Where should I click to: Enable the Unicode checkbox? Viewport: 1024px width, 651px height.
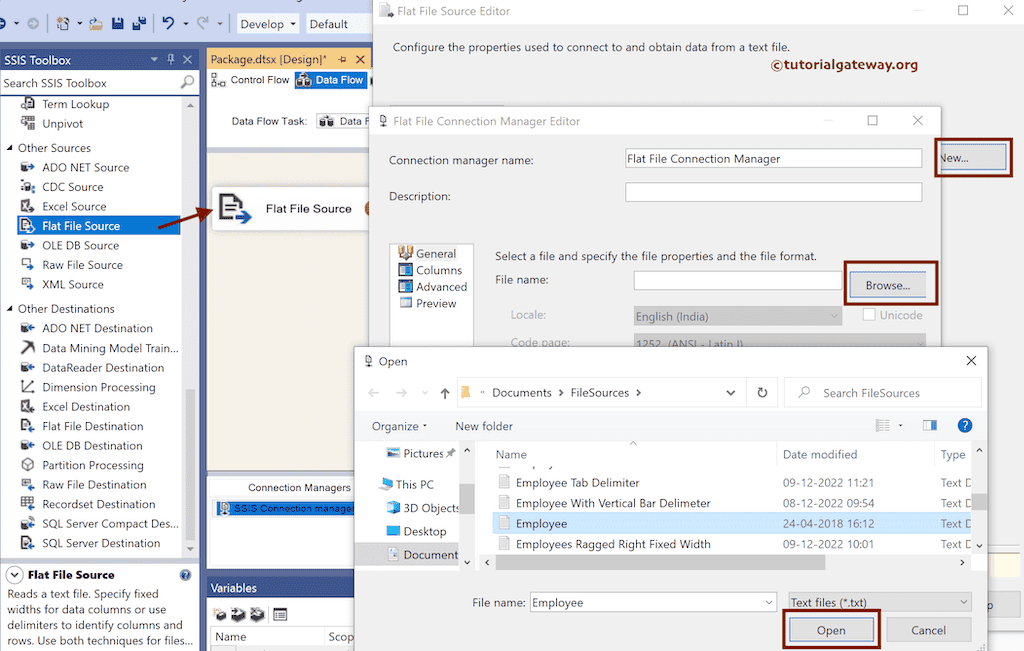click(x=869, y=314)
